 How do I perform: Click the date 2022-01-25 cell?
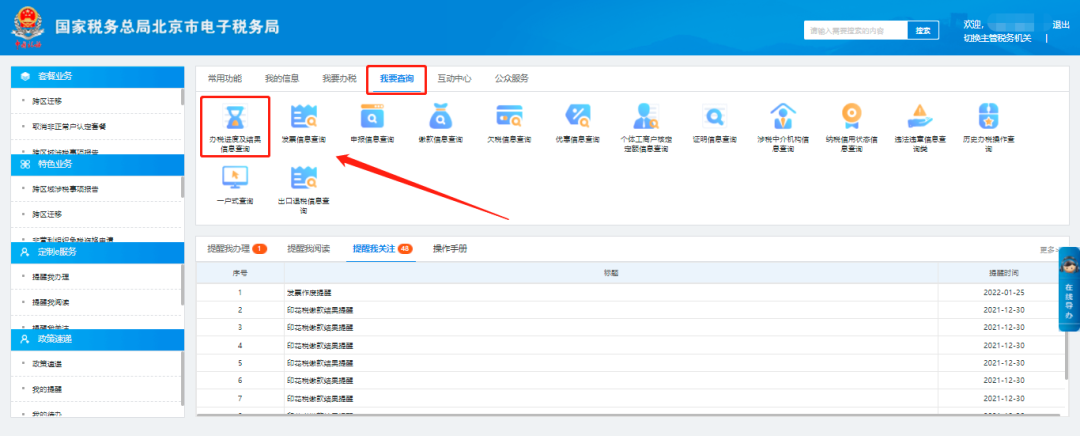coord(1002,293)
